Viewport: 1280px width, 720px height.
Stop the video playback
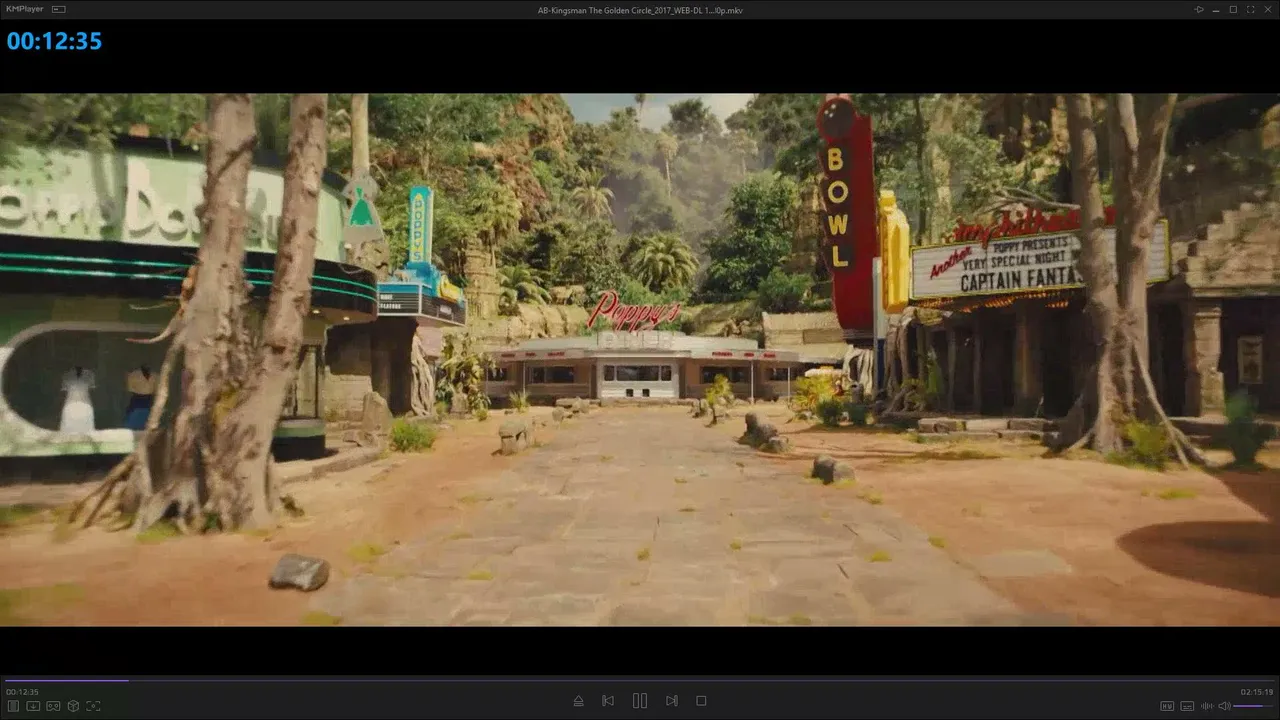click(x=701, y=701)
